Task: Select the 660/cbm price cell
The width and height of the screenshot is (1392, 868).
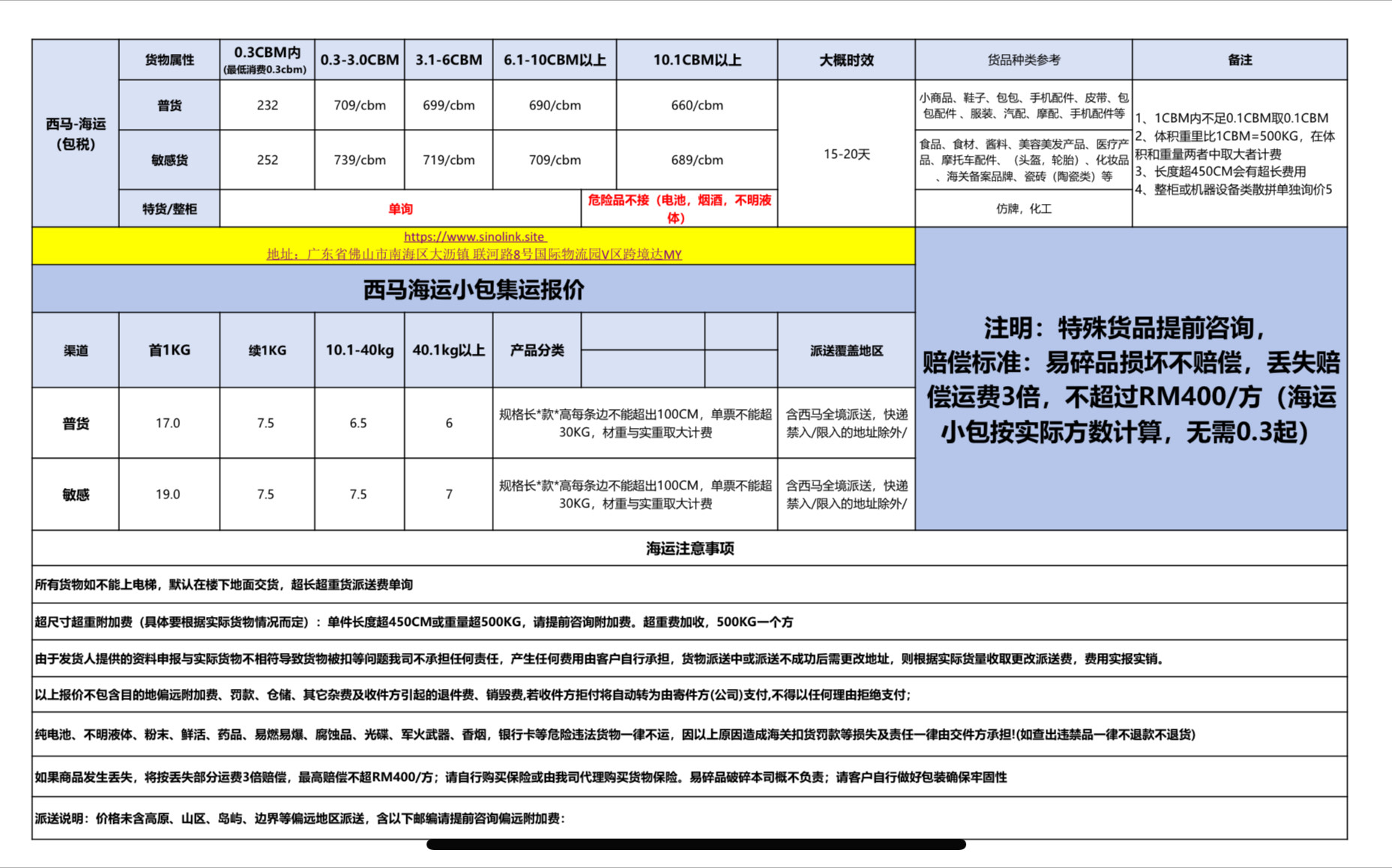Action: (x=696, y=106)
